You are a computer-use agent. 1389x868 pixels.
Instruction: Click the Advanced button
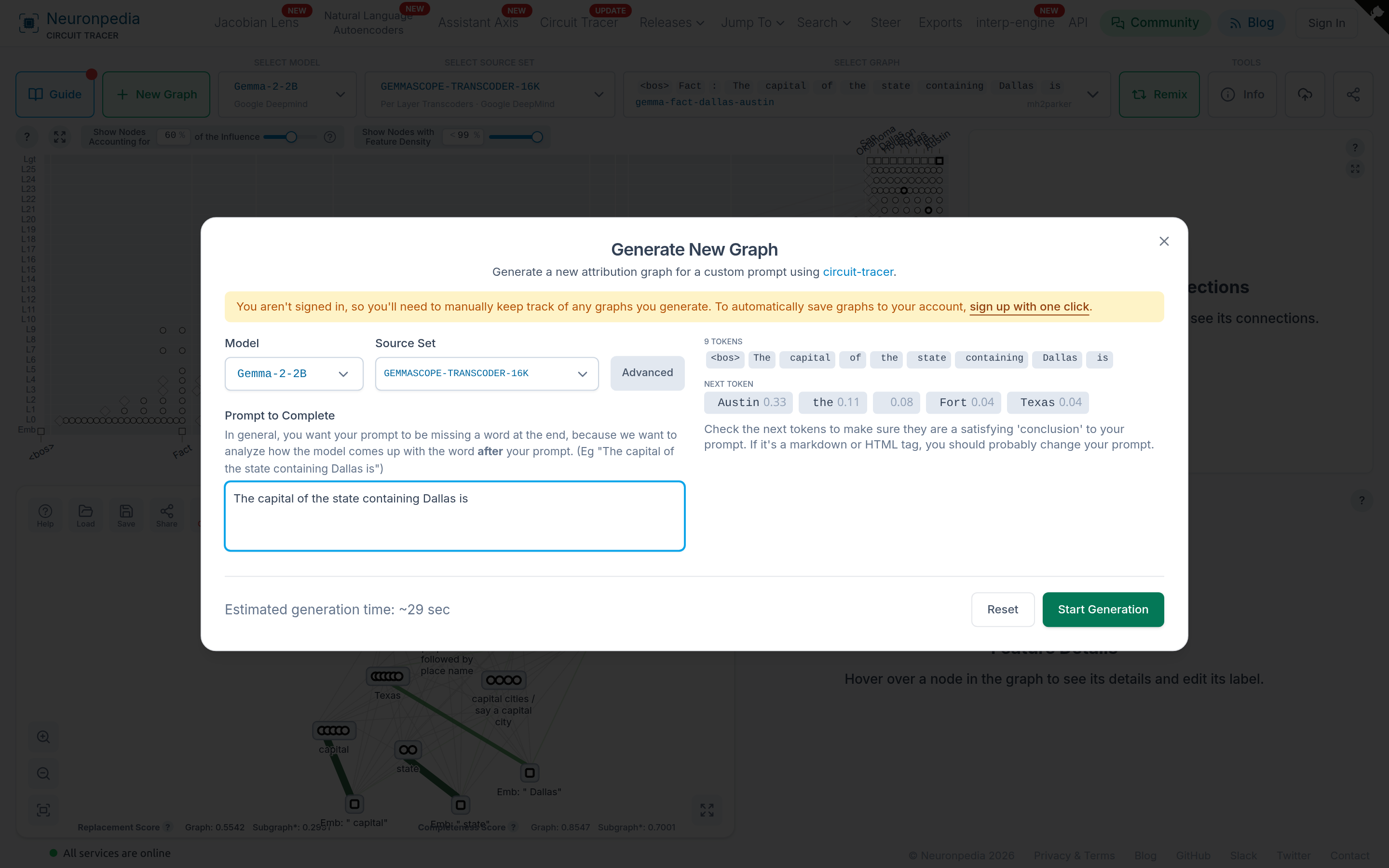[647, 373]
